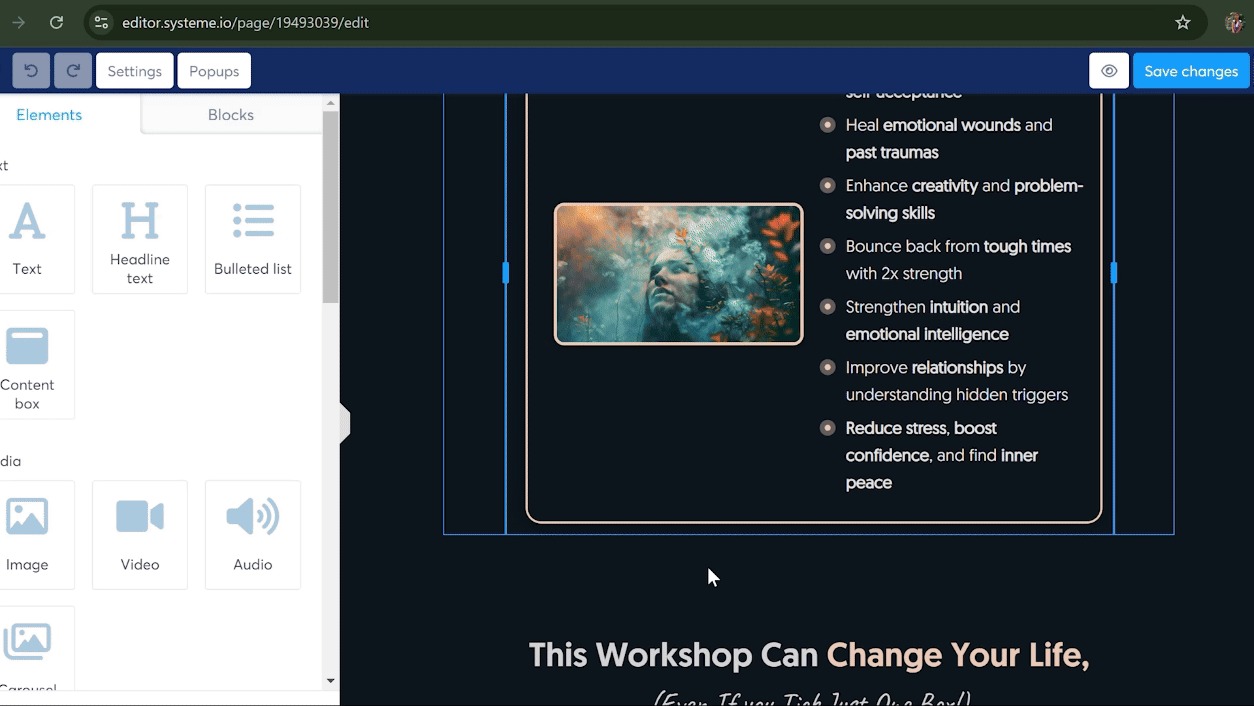The image size is (1254, 706).
Task: Switch to the Blocks tab
Action: (x=231, y=115)
